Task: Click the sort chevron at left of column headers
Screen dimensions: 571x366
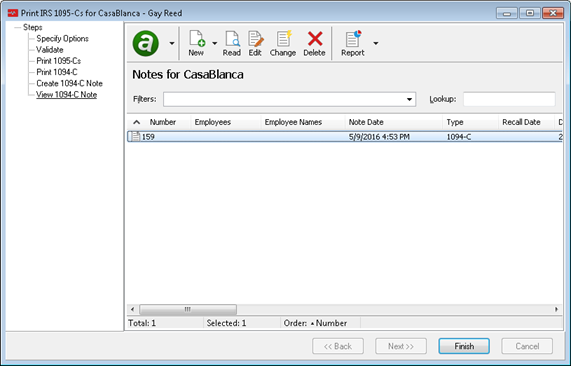Action: pyautogui.click(x=137, y=122)
